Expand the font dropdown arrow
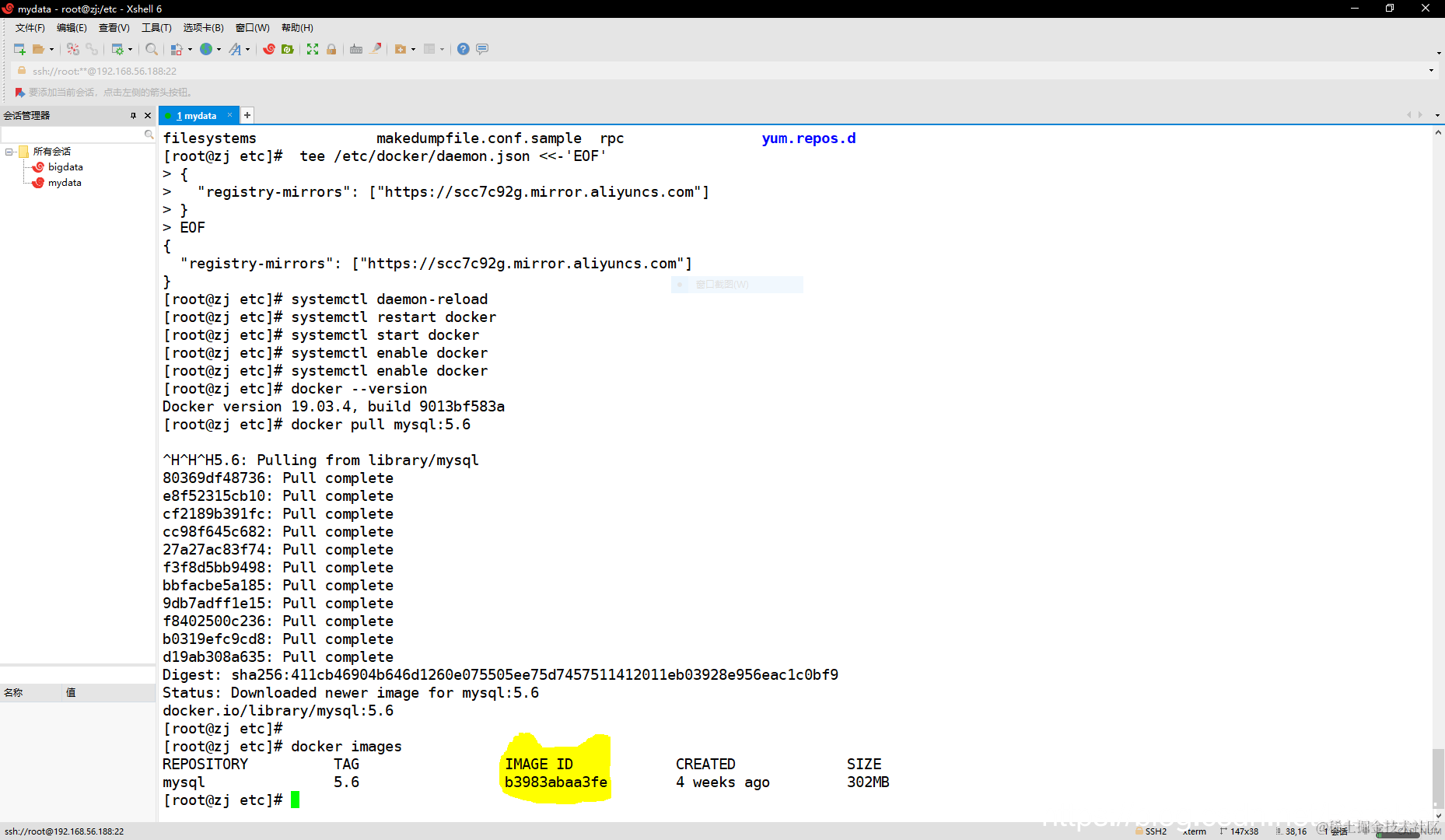1445x840 pixels. [x=247, y=49]
